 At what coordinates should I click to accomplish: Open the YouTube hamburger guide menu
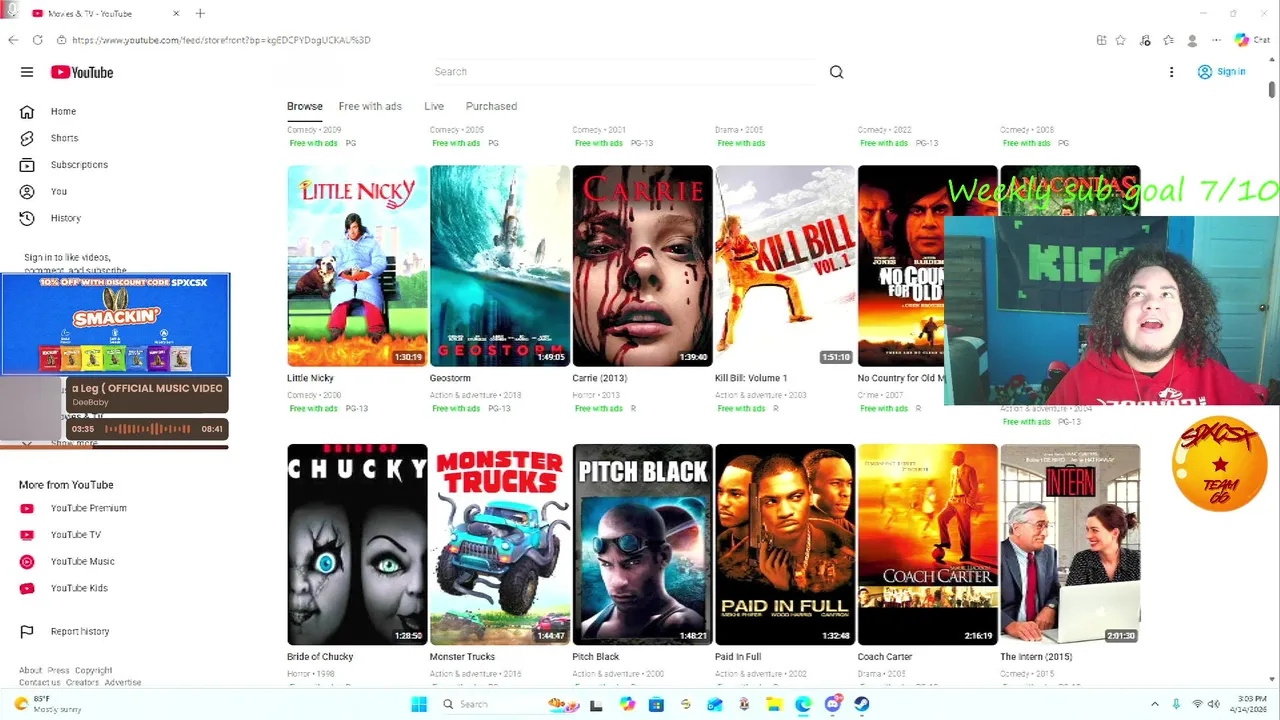tap(27, 72)
